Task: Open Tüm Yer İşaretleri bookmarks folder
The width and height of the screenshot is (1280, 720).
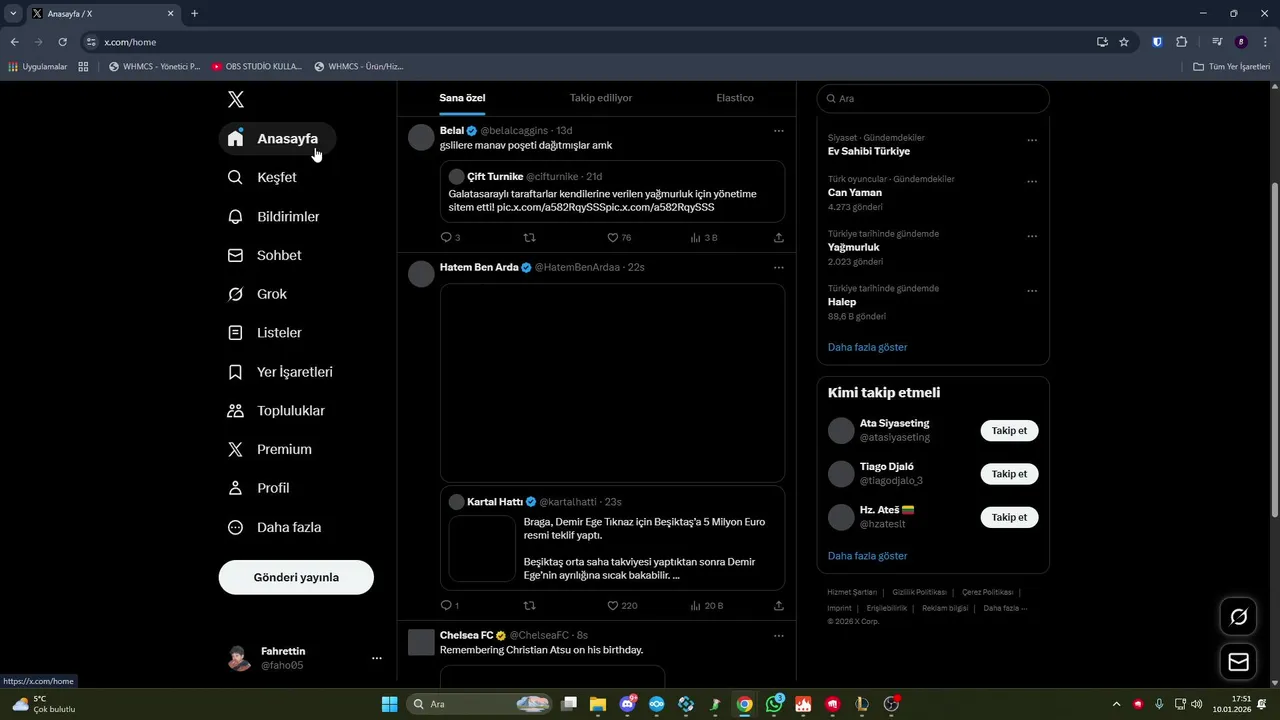Action: (1232, 67)
